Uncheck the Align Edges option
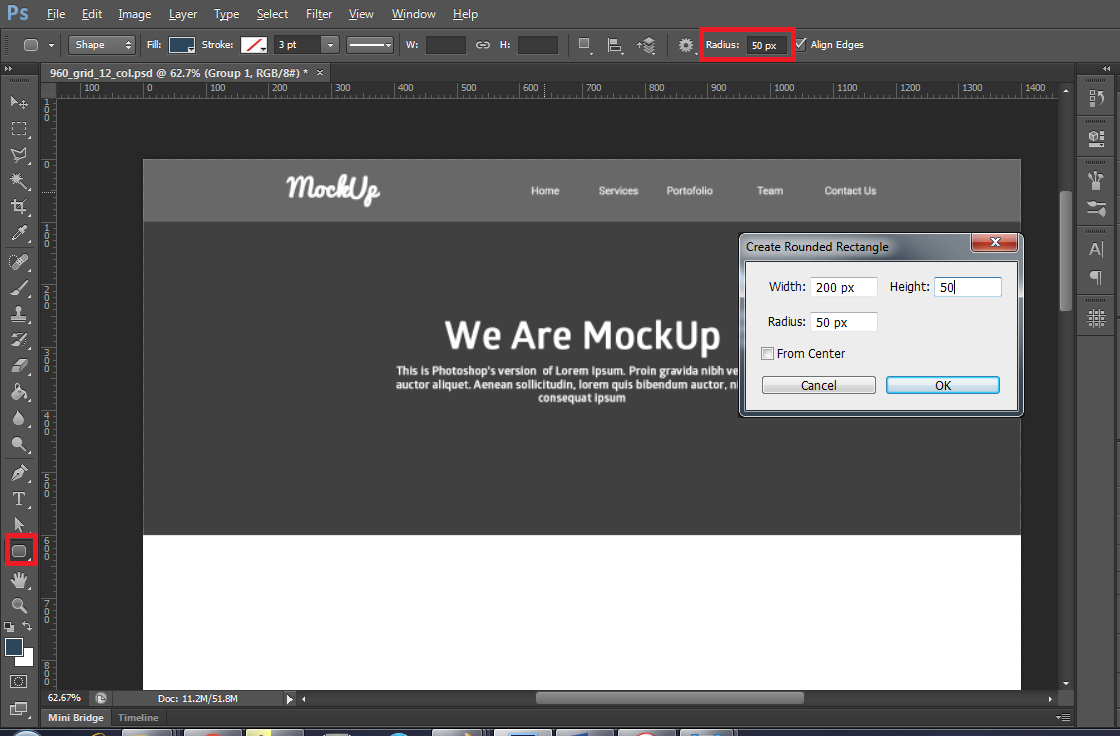This screenshot has height=736, width=1120. point(801,45)
